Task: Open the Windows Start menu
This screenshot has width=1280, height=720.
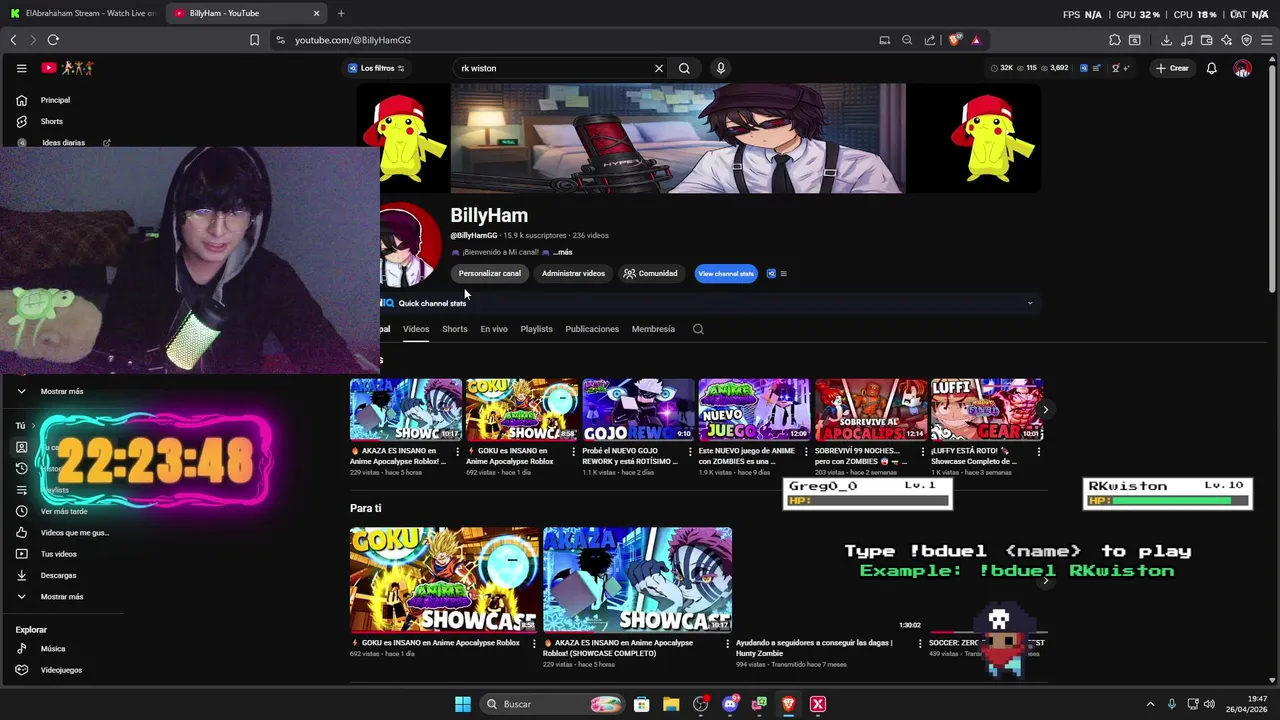Action: (x=463, y=704)
